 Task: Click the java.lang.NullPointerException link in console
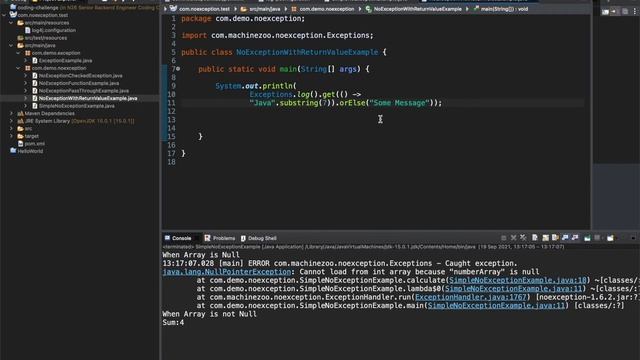pos(227,272)
